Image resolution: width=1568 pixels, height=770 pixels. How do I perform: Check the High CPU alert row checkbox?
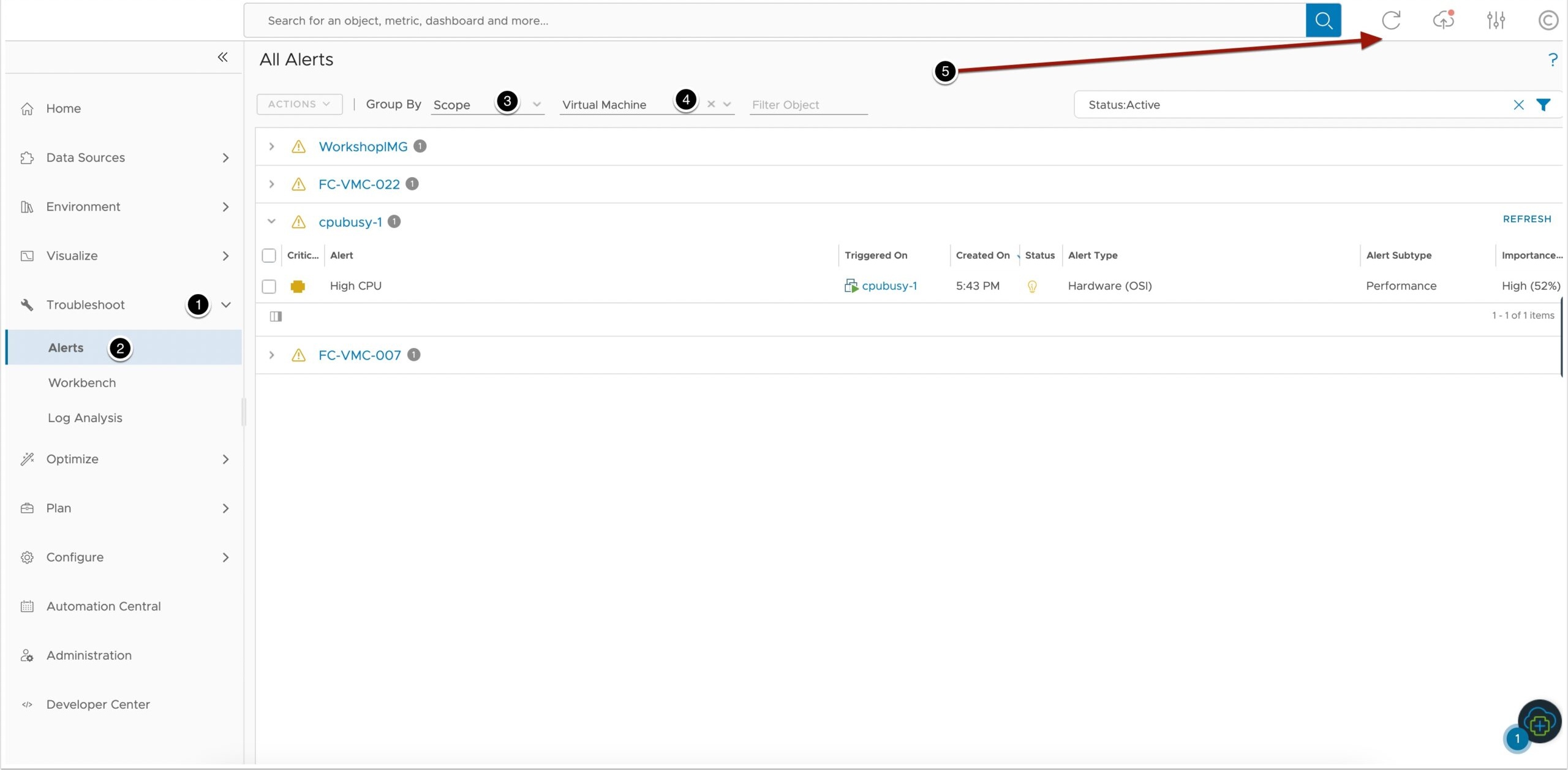[269, 286]
